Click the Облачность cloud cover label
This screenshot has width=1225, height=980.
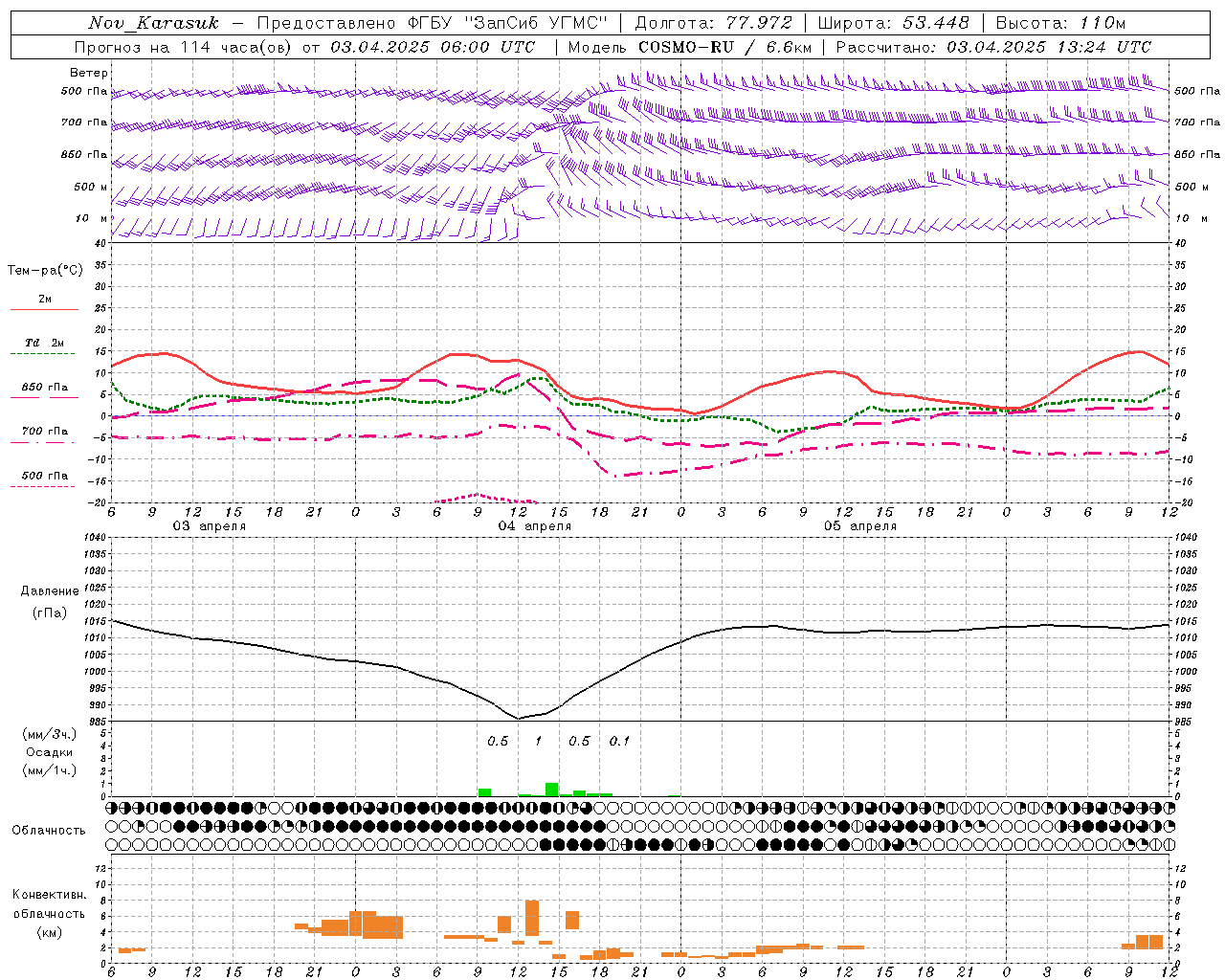[x=49, y=831]
